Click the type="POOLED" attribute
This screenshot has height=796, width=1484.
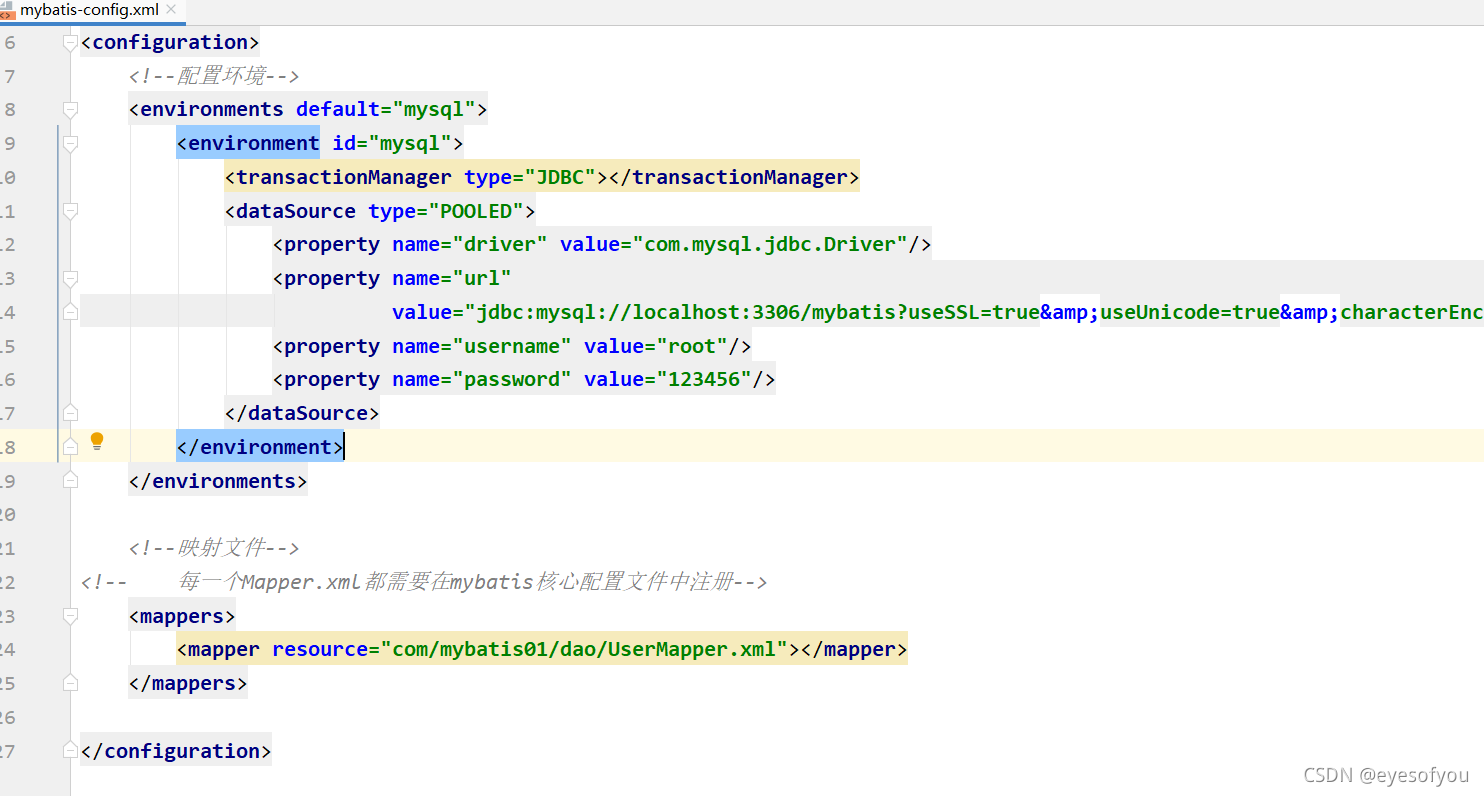(x=446, y=211)
